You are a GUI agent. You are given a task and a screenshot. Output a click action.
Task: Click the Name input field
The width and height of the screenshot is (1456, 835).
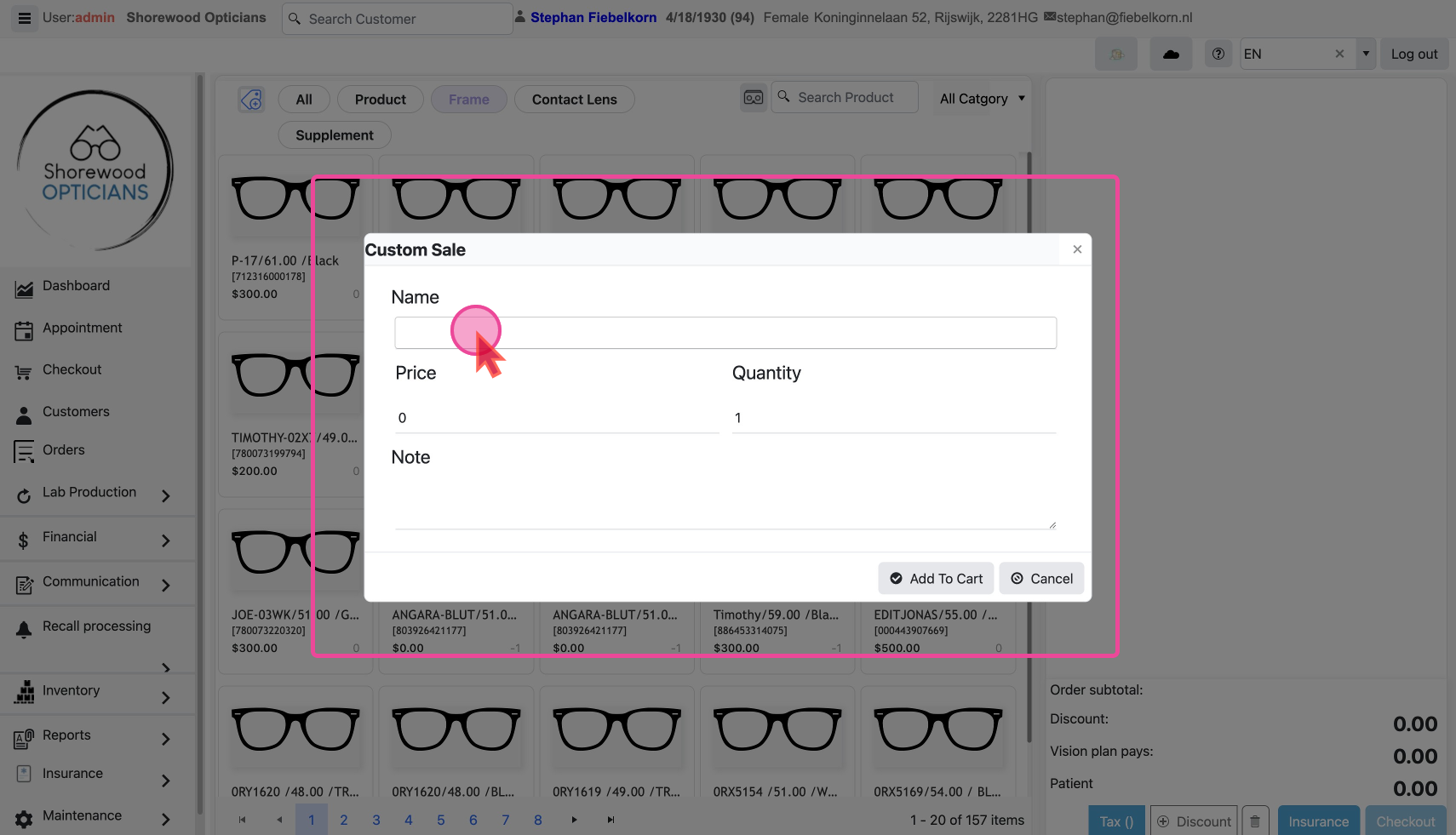[x=725, y=333]
